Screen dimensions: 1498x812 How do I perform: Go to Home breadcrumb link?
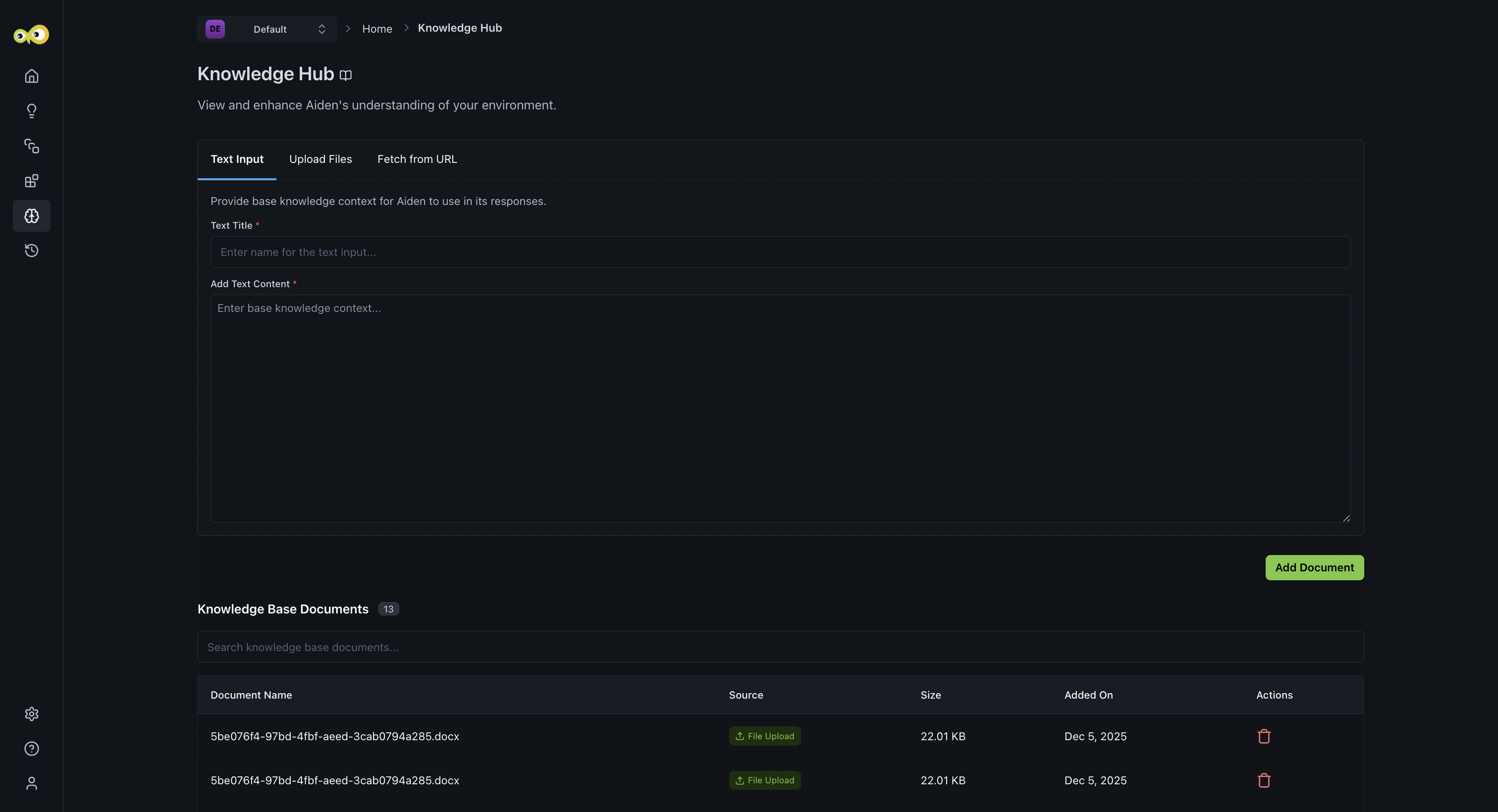coord(377,29)
